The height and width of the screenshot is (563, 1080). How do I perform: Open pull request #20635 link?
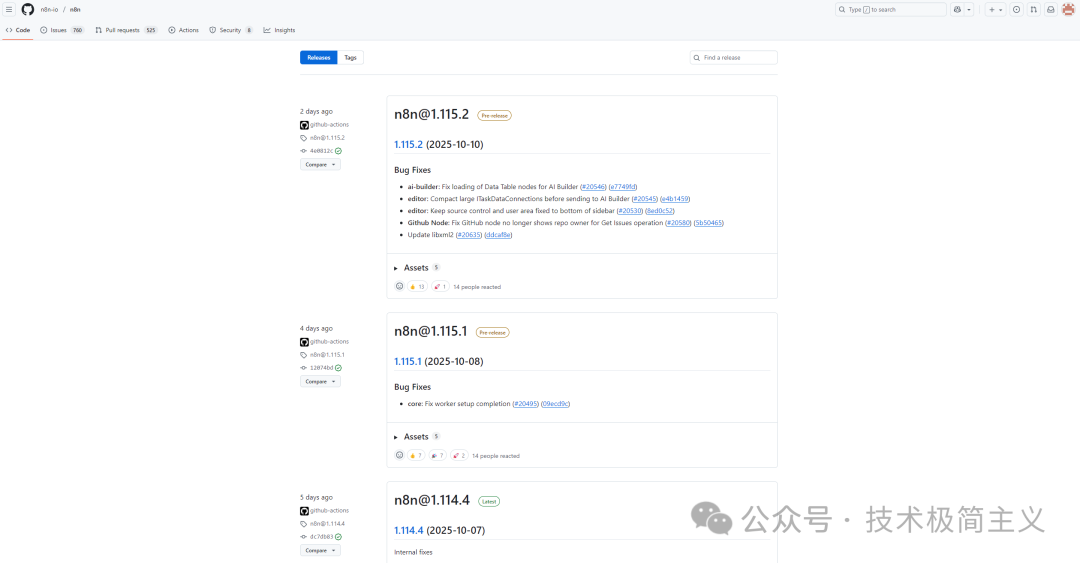point(469,235)
